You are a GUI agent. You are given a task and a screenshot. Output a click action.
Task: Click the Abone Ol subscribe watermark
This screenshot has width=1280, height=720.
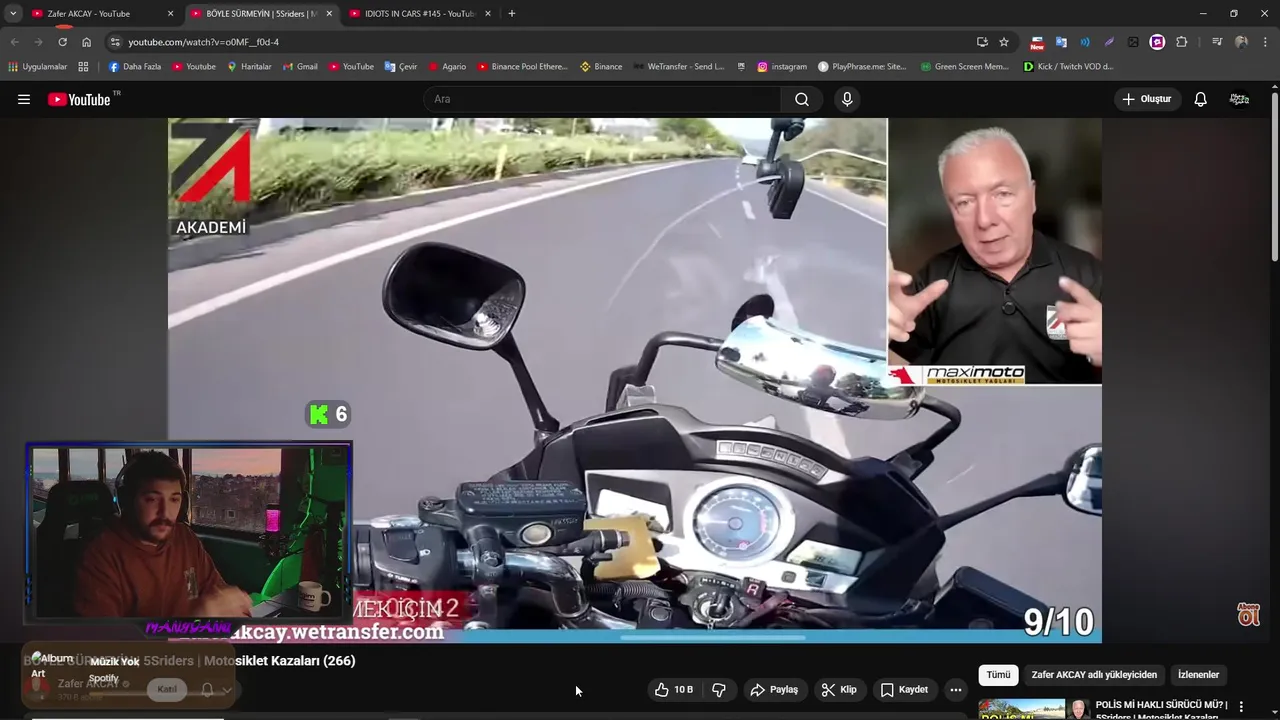coord(1248,615)
